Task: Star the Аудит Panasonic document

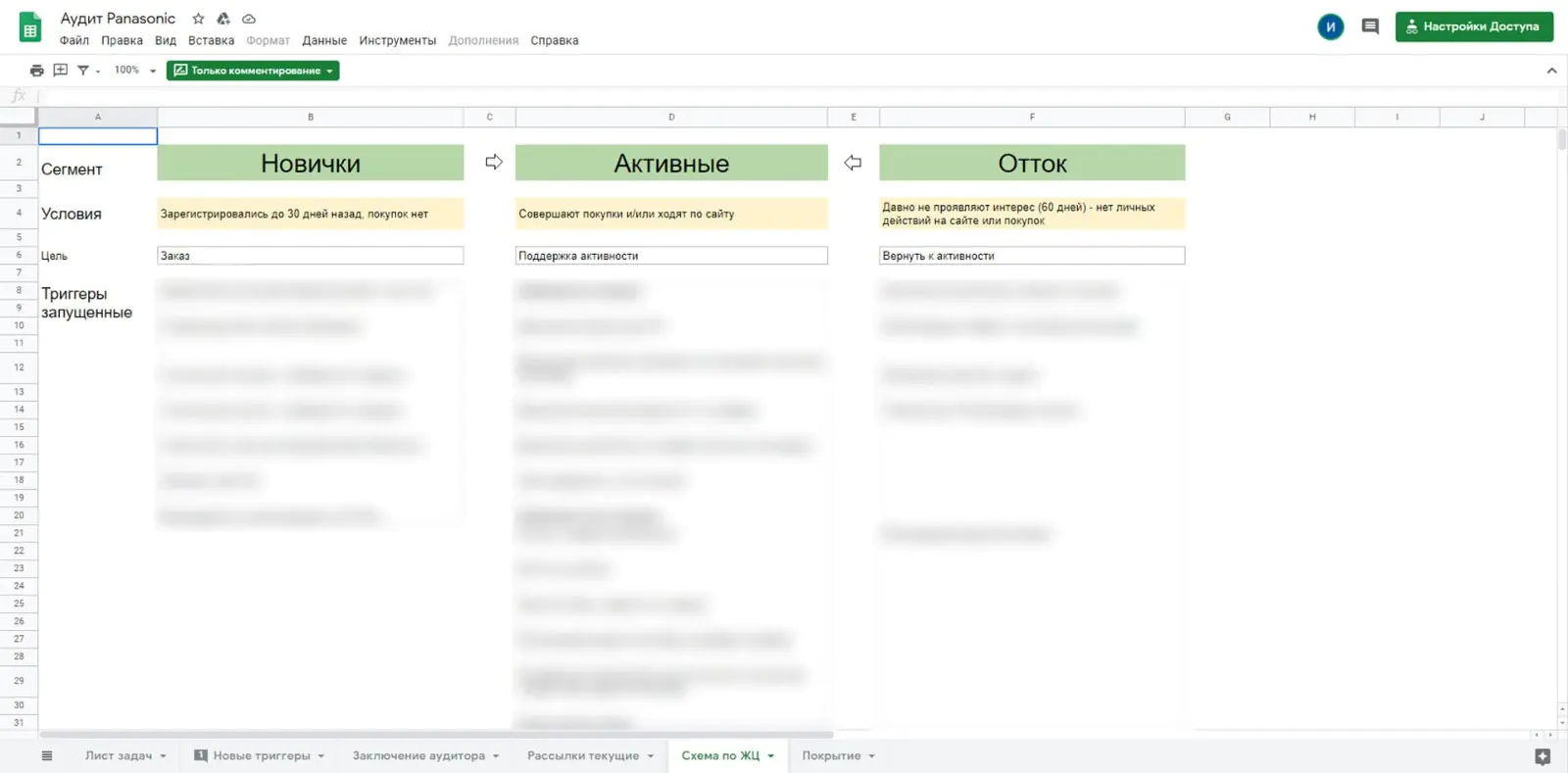Action: tap(199, 19)
